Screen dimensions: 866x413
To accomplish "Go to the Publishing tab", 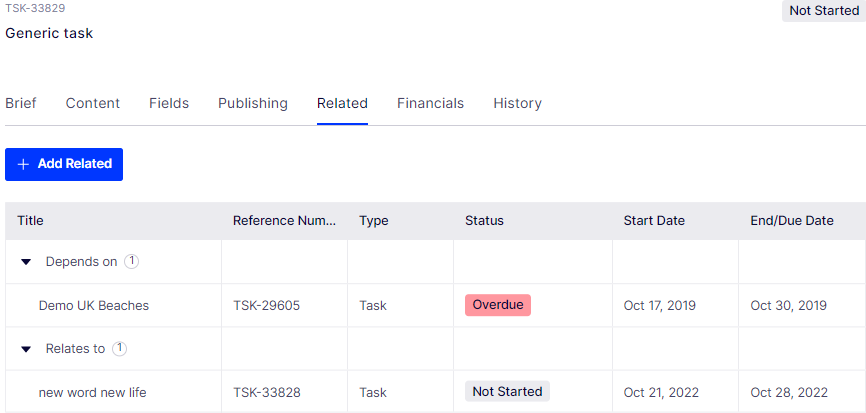I will [x=253, y=103].
